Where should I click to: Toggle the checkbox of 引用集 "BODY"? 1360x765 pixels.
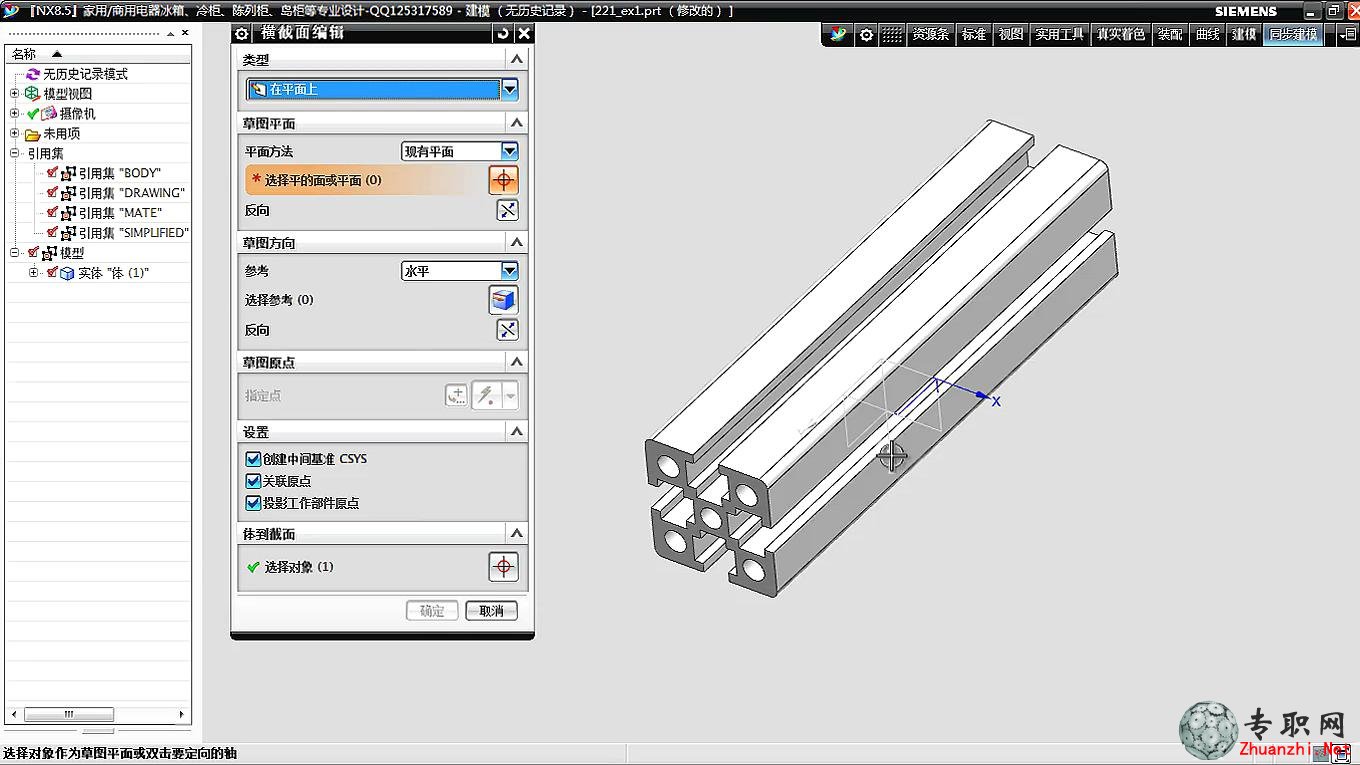[x=53, y=172]
